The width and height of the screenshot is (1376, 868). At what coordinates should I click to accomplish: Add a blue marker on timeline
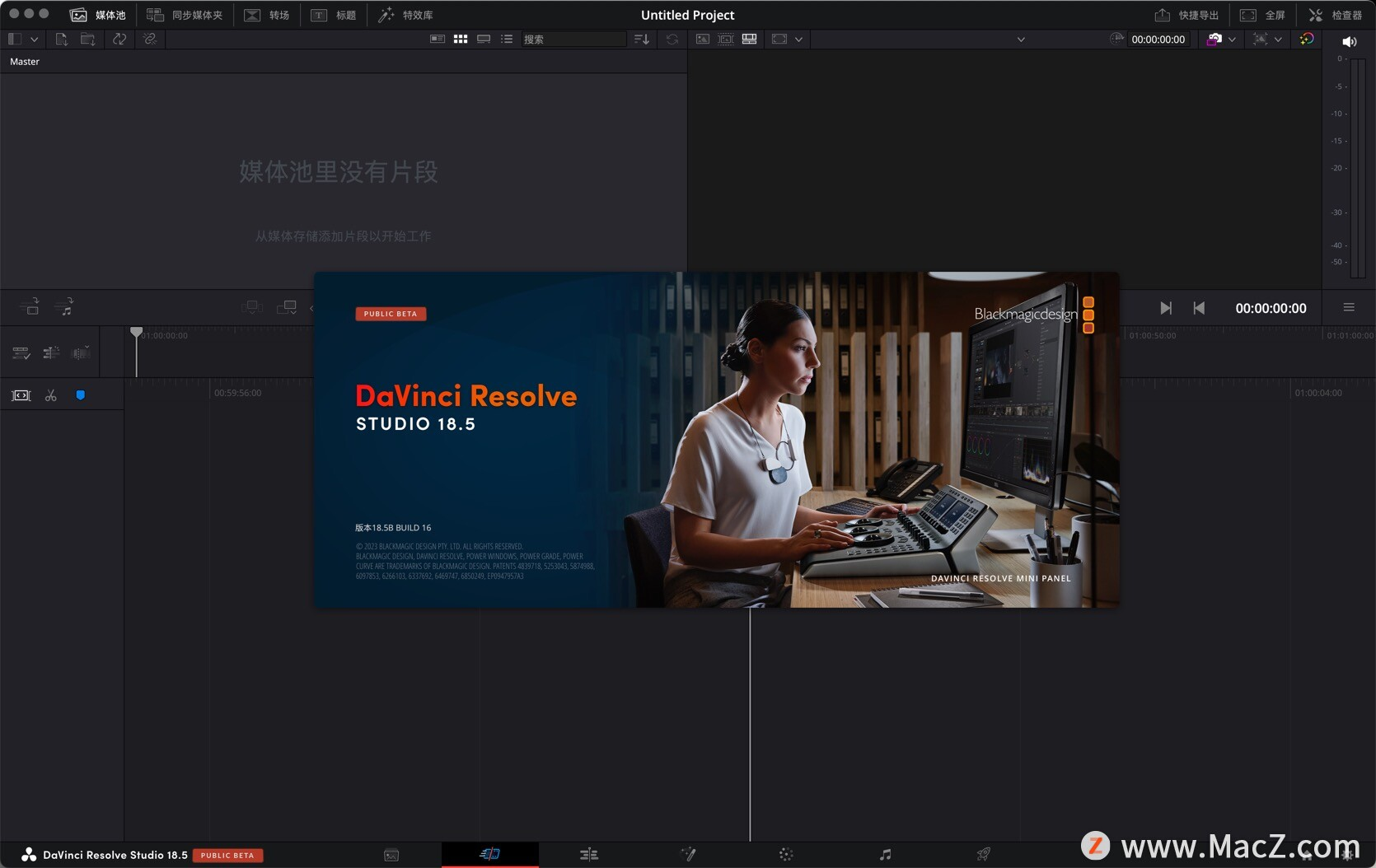(x=81, y=395)
